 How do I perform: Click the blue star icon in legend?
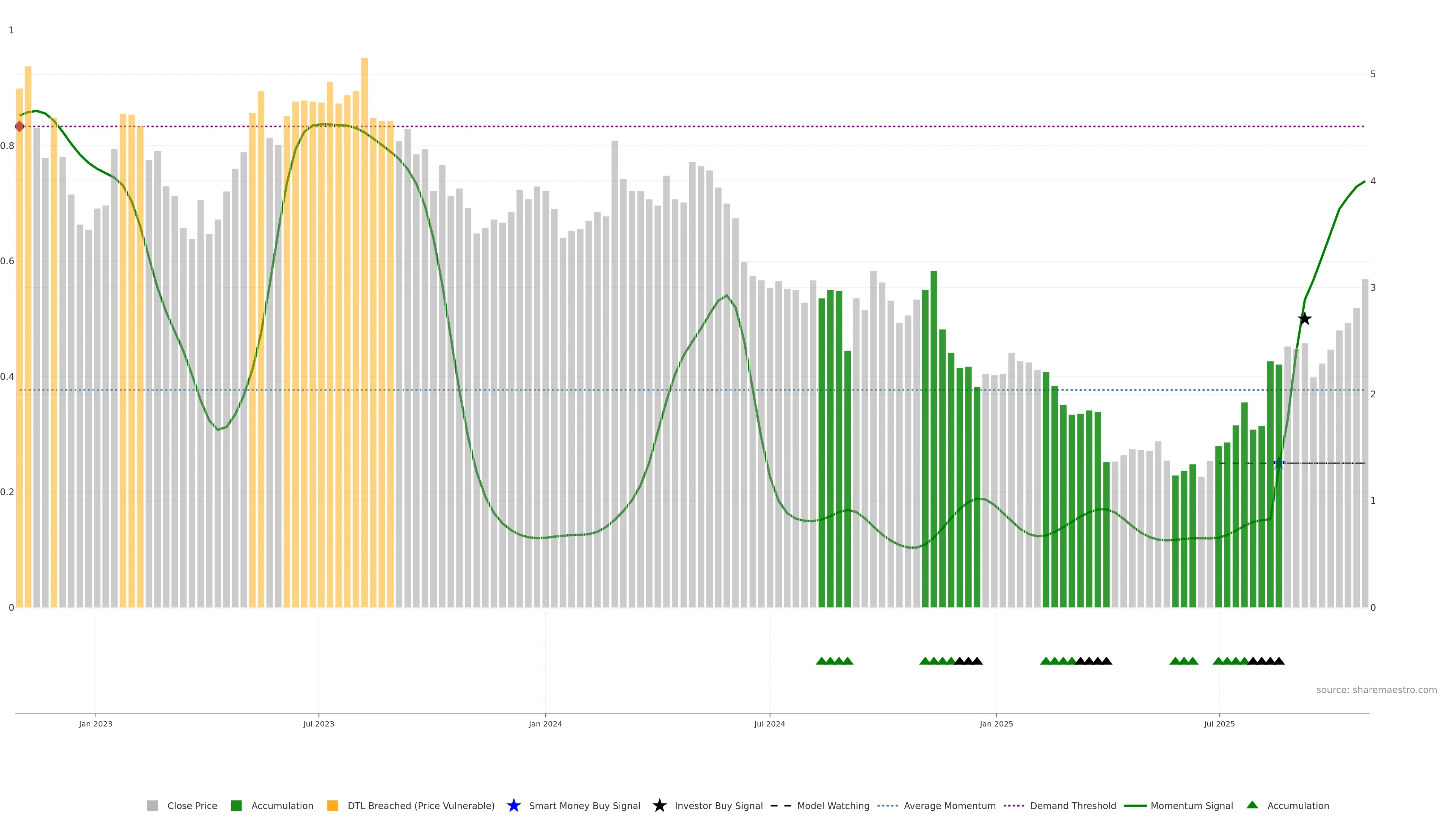pyautogui.click(x=513, y=805)
